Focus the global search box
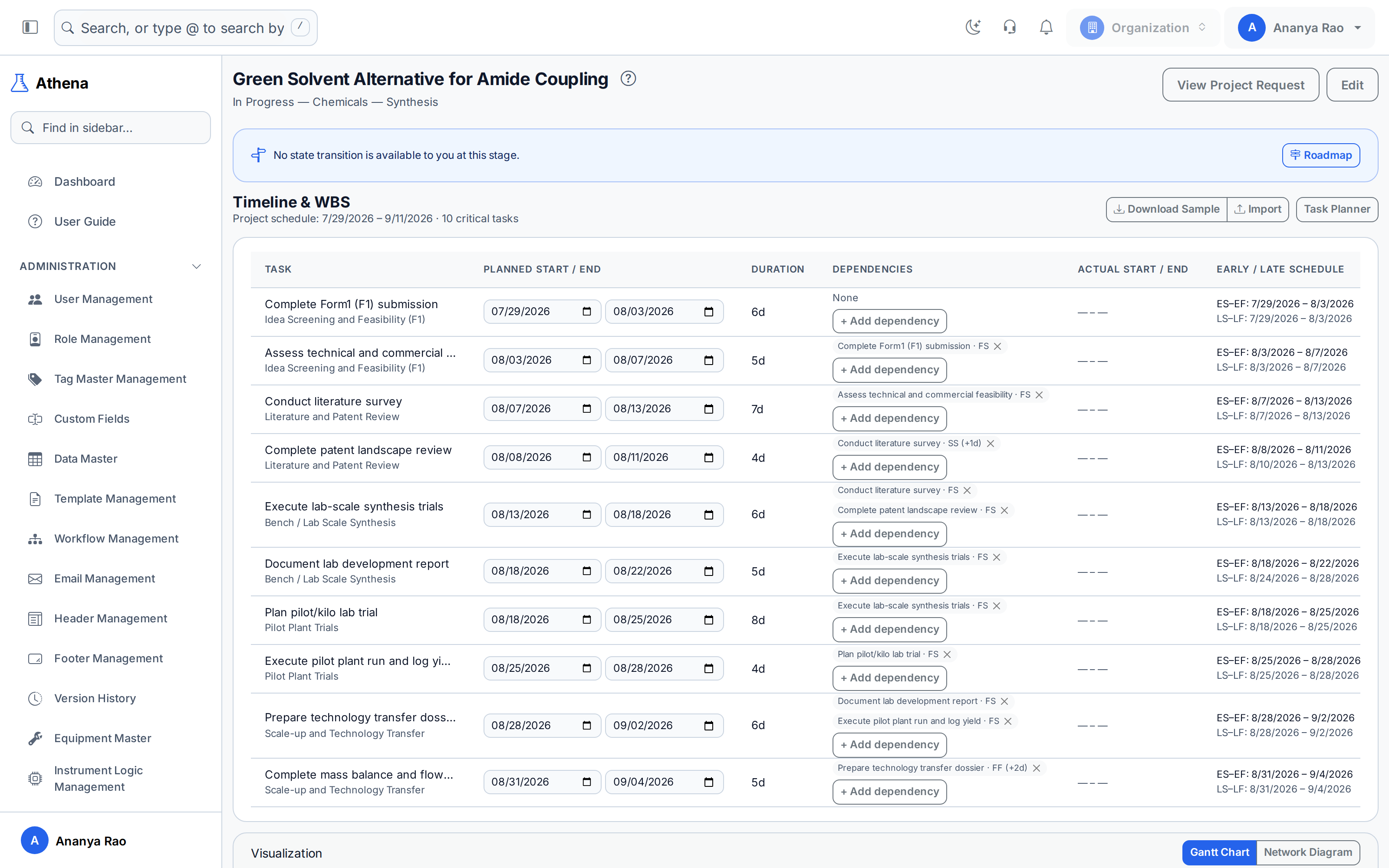1389x868 pixels. 185,27
